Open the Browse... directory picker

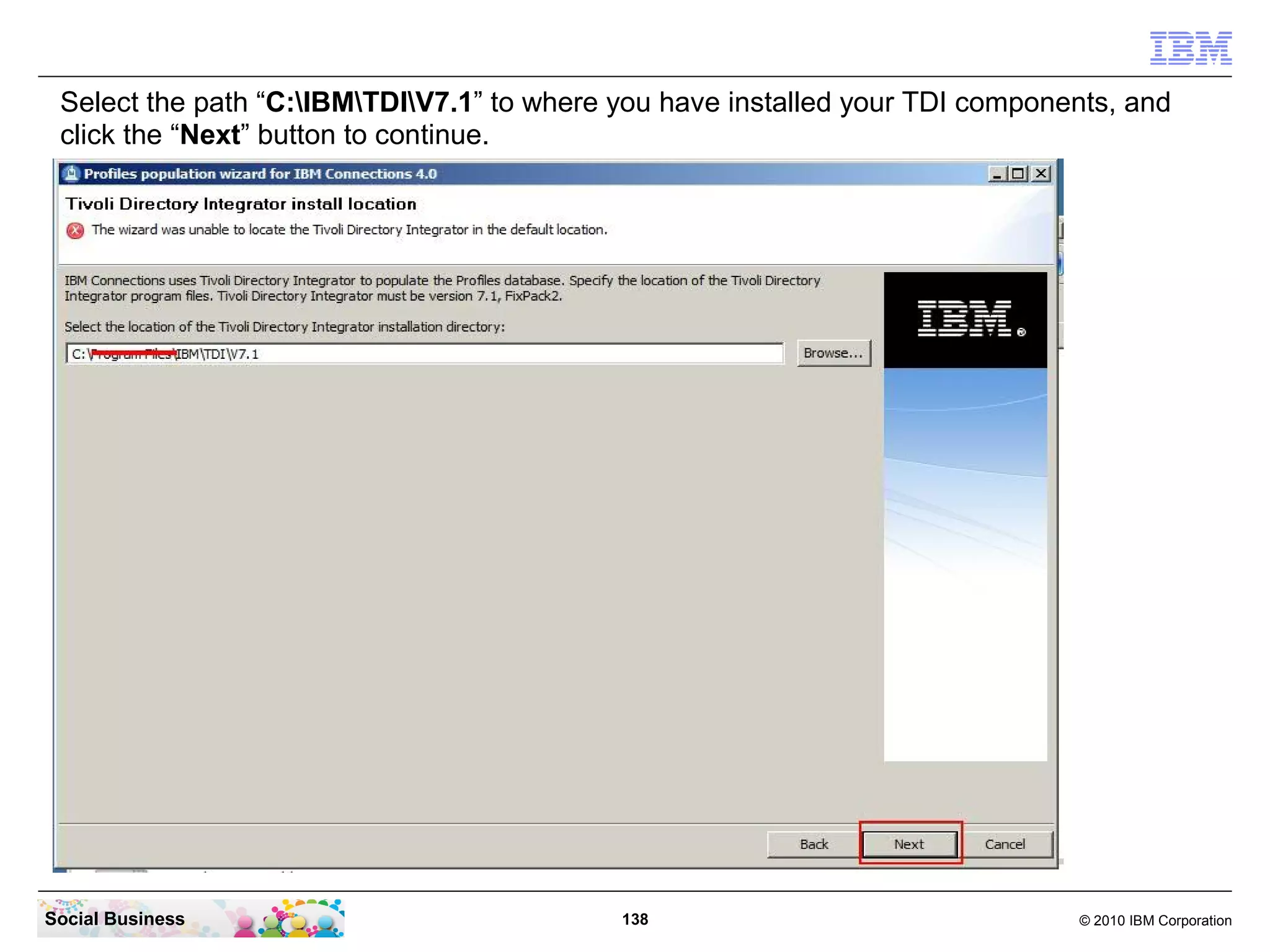pyautogui.click(x=833, y=353)
